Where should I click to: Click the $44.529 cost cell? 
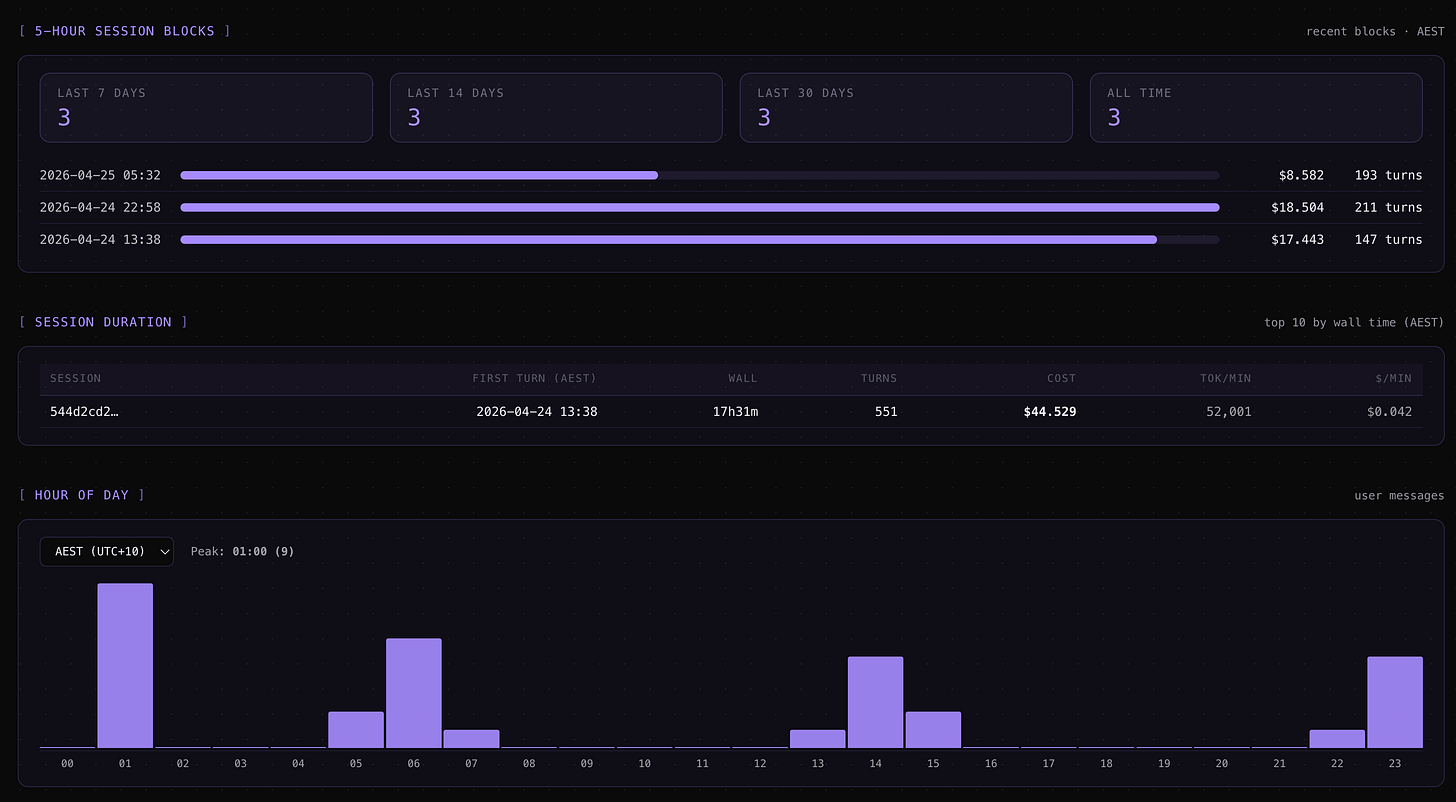pos(1050,411)
